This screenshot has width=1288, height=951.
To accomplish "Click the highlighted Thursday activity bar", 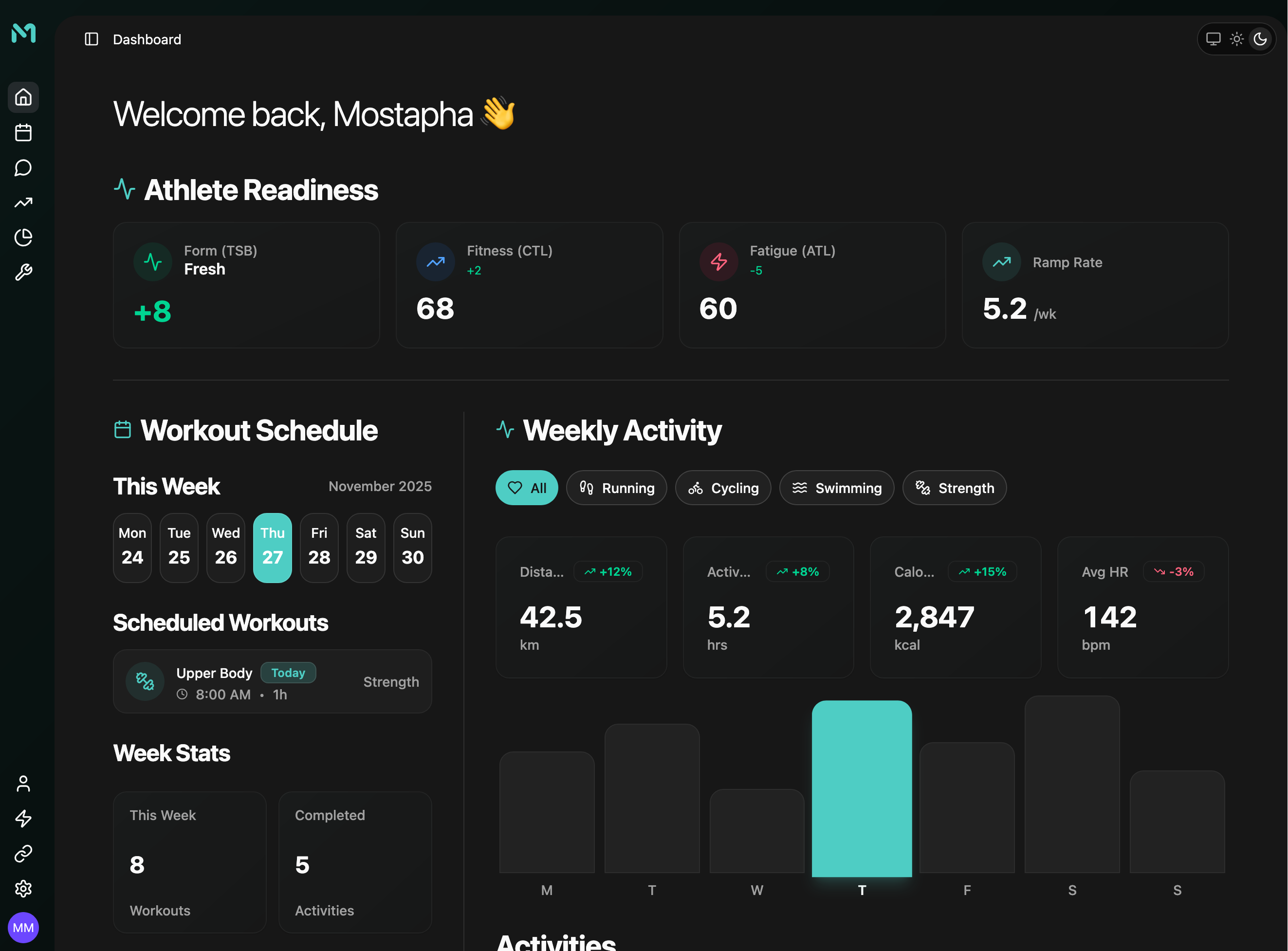I will 862,788.
